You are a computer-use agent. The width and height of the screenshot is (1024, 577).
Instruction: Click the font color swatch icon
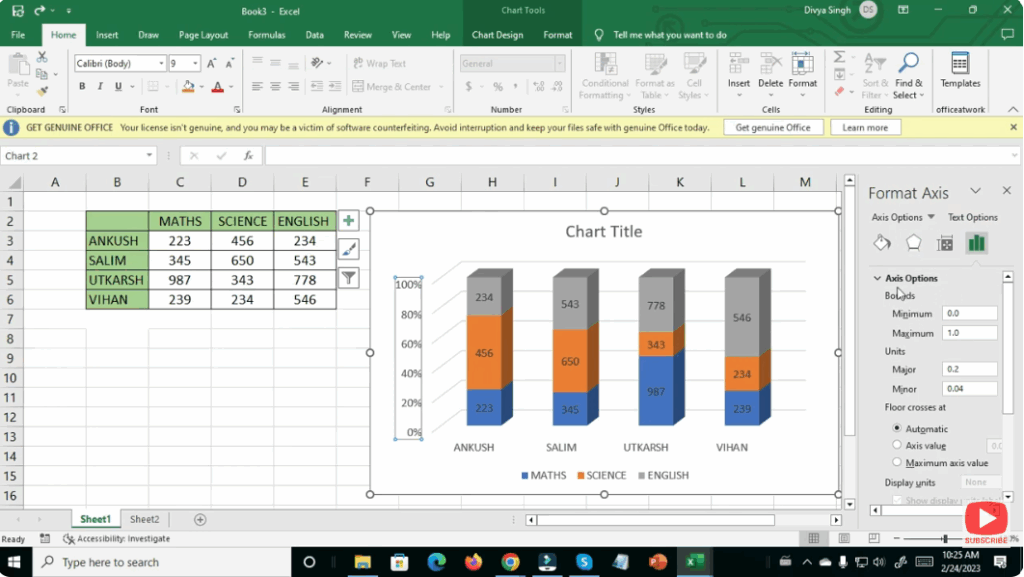pyautogui.click(x=217, y=87)
